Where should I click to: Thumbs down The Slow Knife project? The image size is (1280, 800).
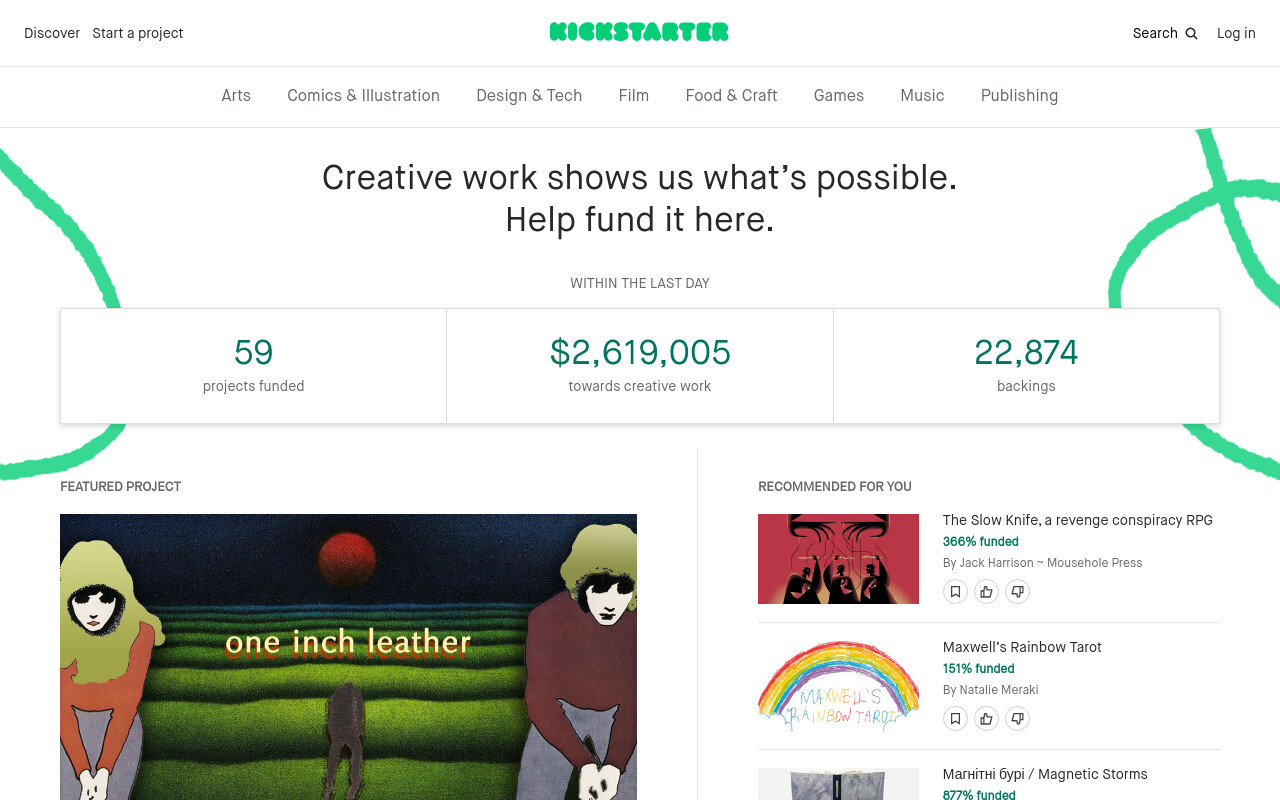pos(1017,592)
